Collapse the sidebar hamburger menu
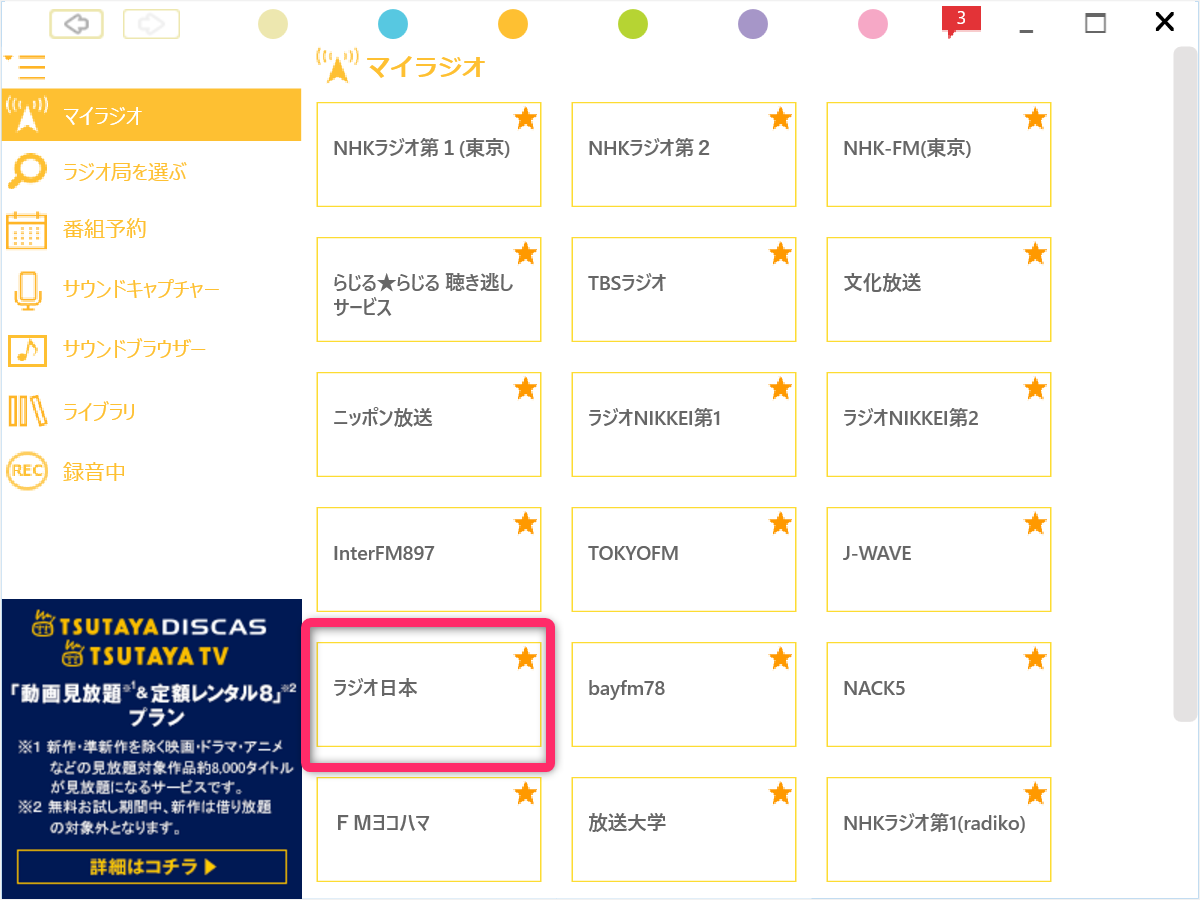The image size is (1200, 900). point(30,65)
